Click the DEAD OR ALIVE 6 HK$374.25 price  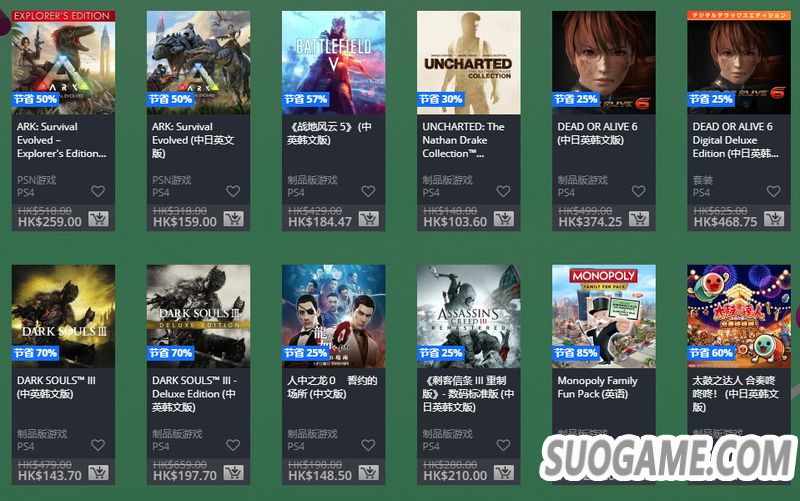590,222
